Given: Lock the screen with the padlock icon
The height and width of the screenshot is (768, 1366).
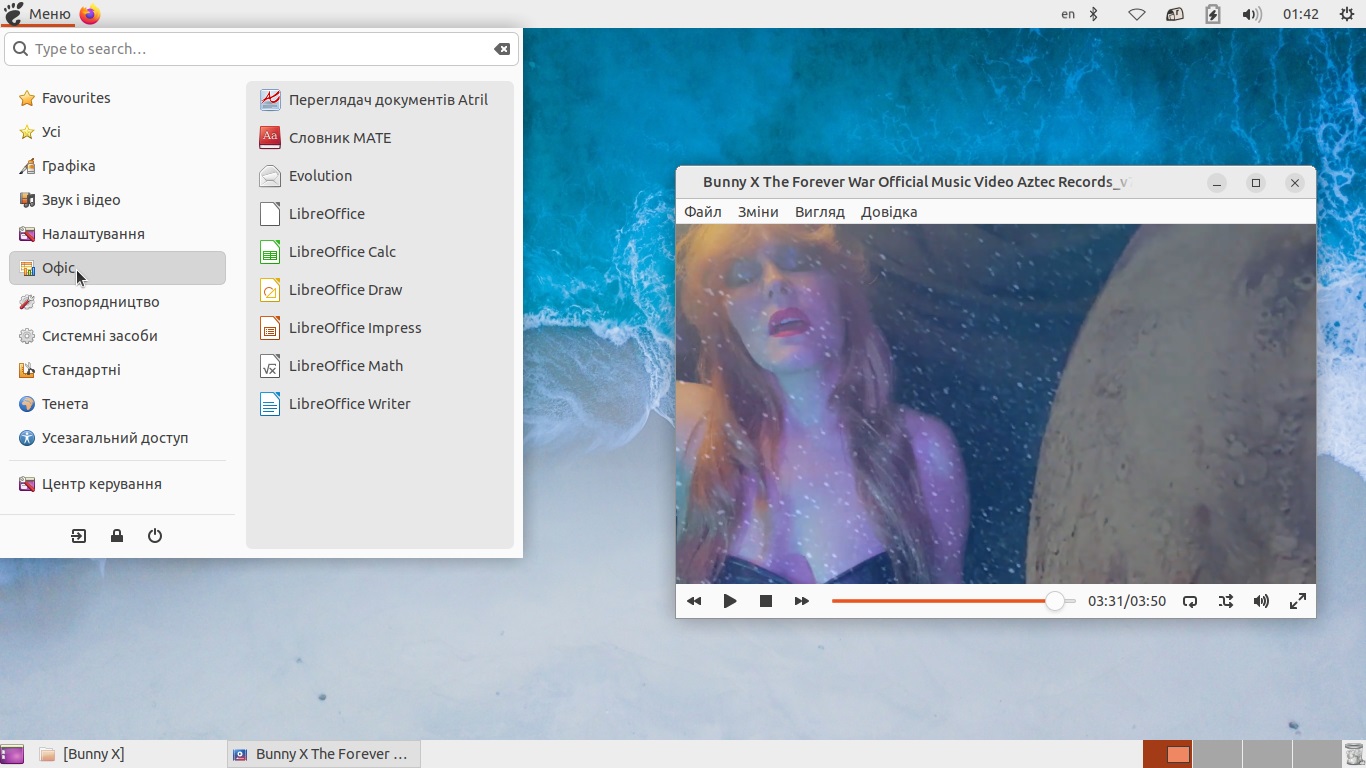Looking at the screenshot, I should (x=117, y=536).
